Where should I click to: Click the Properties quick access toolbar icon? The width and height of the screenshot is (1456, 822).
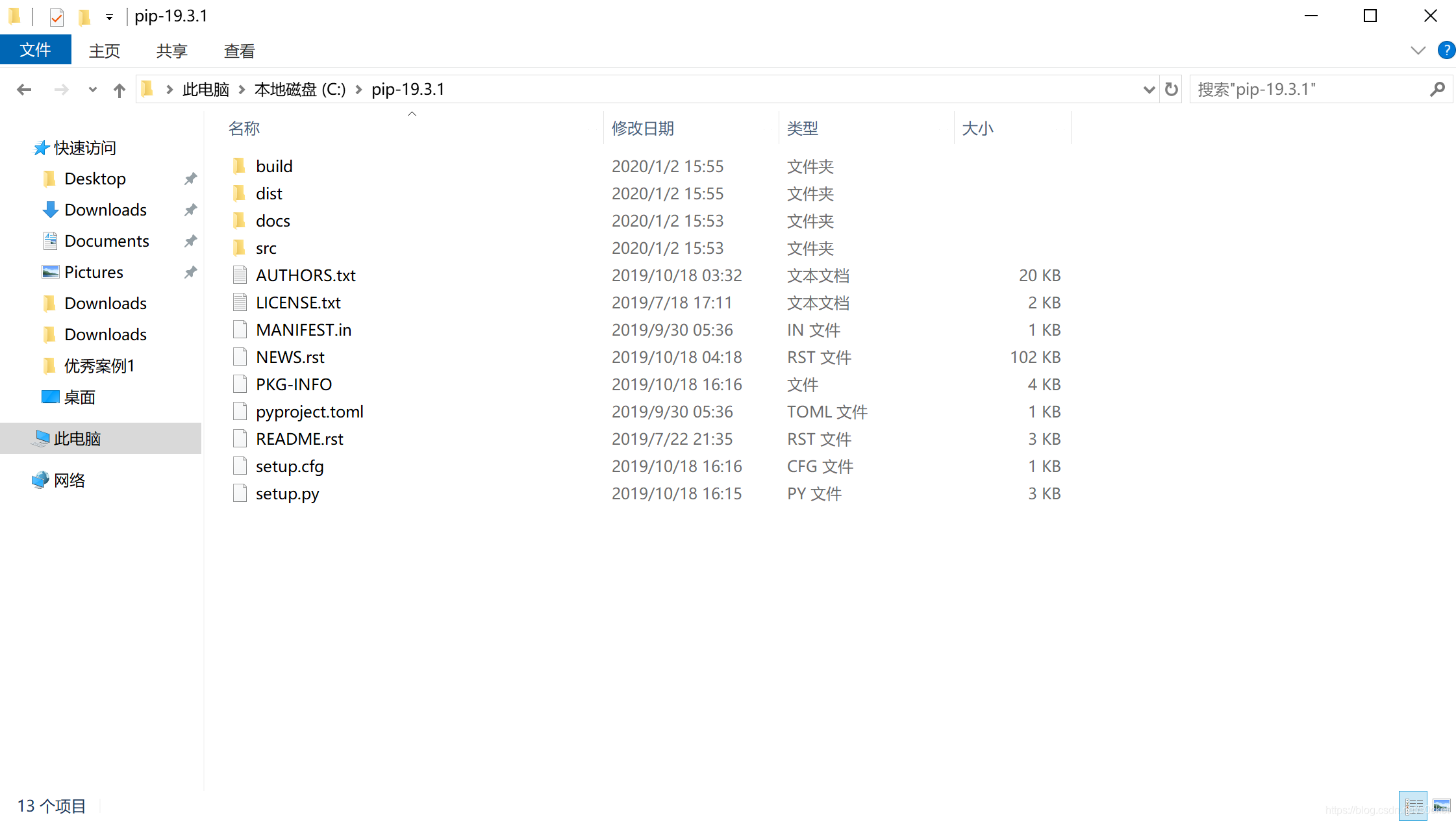tap(56, 16)
